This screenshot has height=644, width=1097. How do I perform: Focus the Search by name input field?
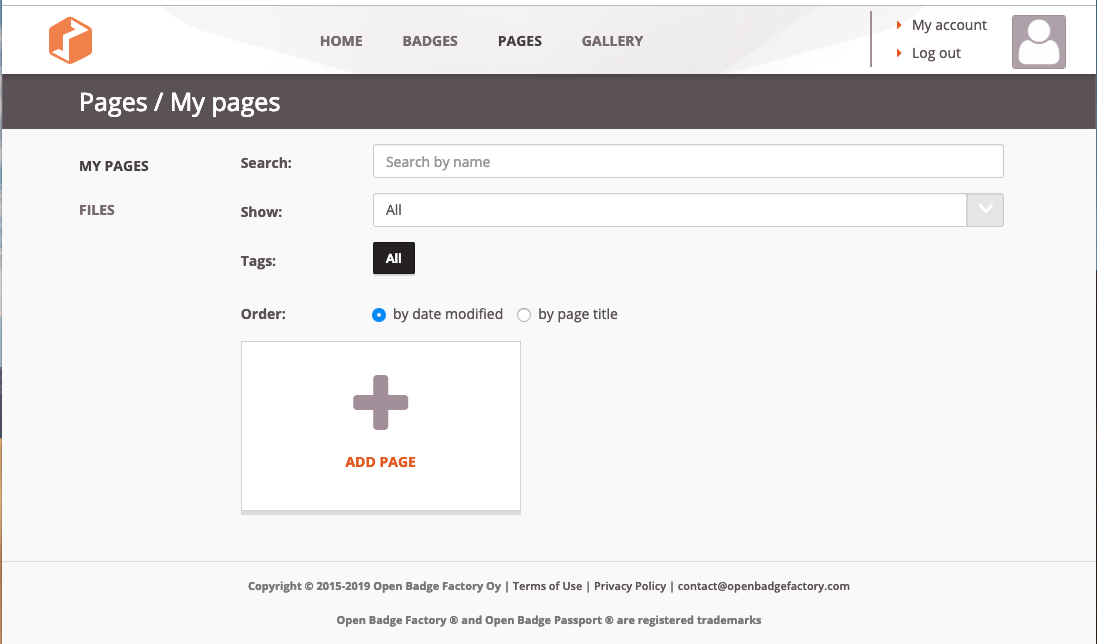688,162
